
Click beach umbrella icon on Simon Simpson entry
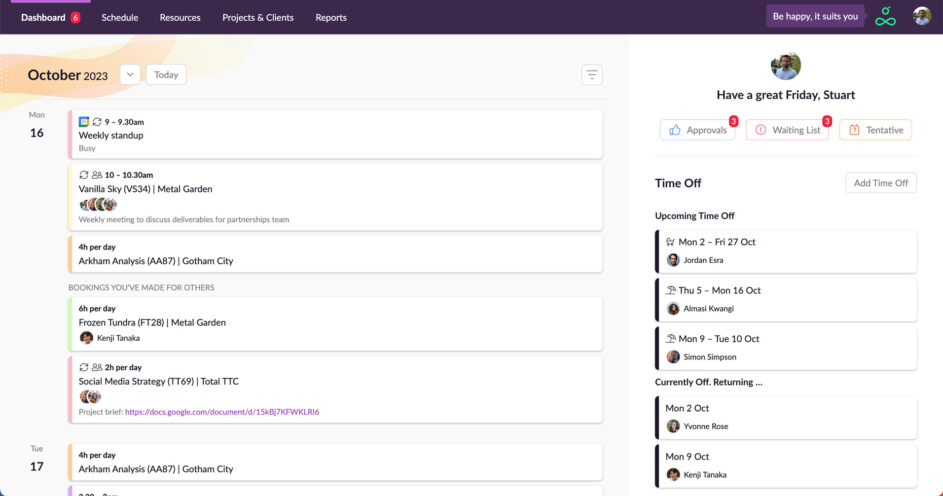point(670,338)
